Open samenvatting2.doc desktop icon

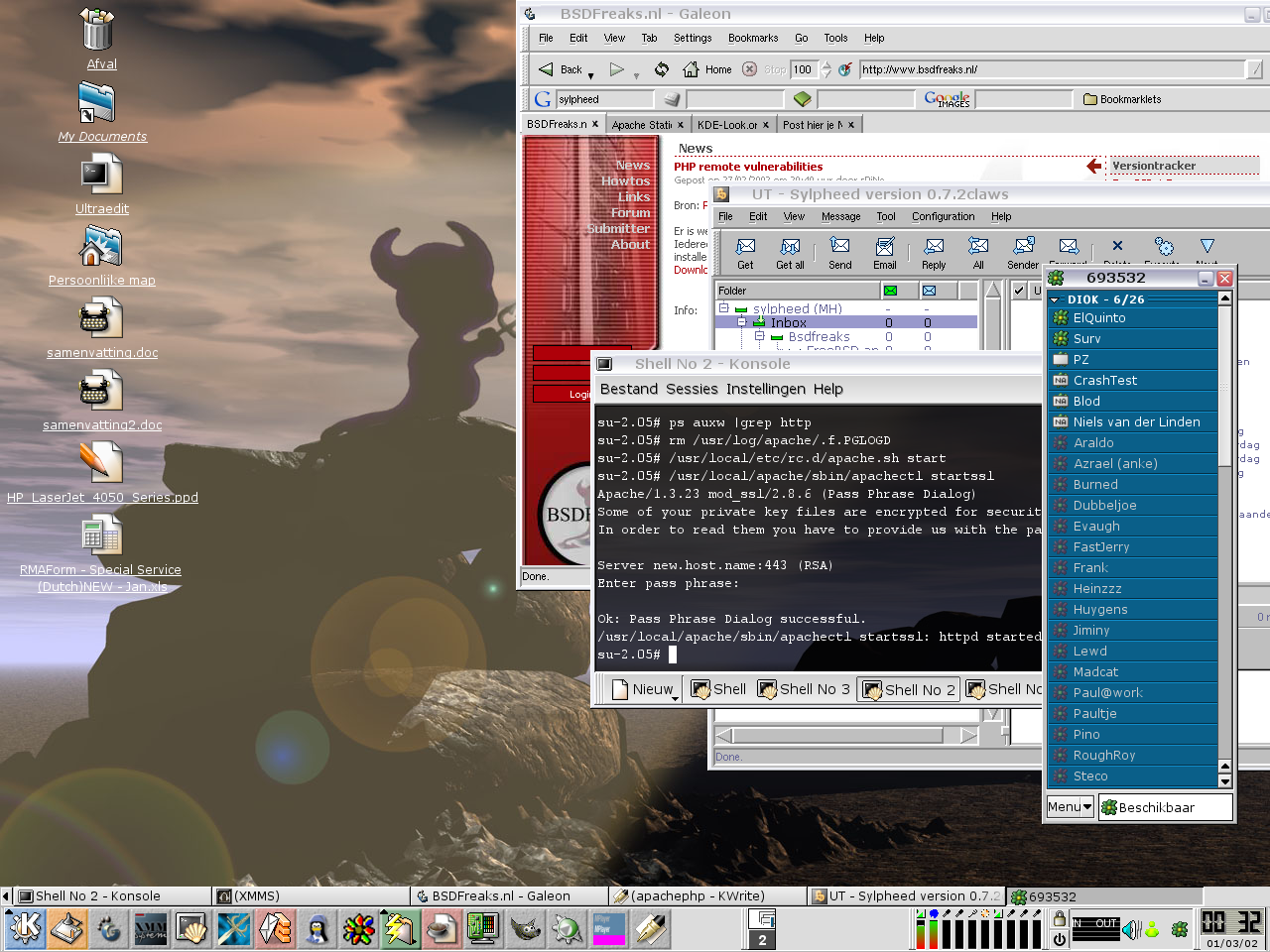101,391
